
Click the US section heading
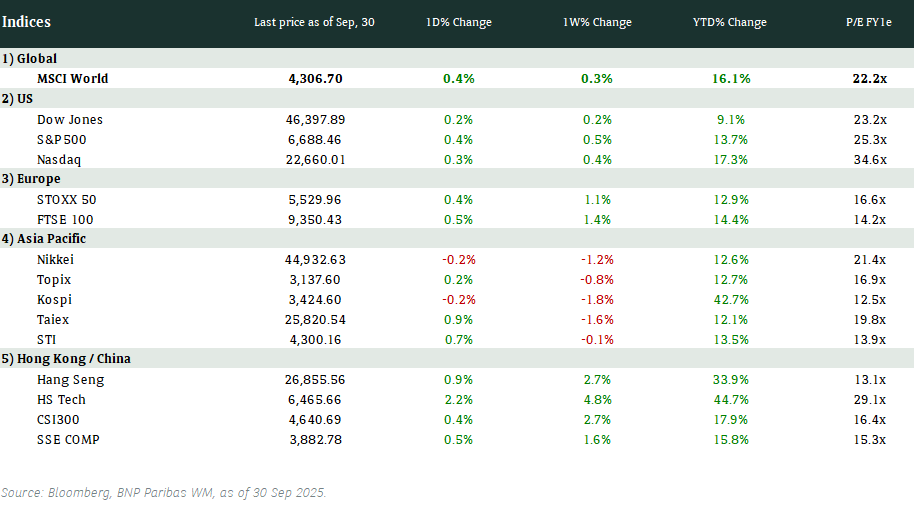coord(18,98)
